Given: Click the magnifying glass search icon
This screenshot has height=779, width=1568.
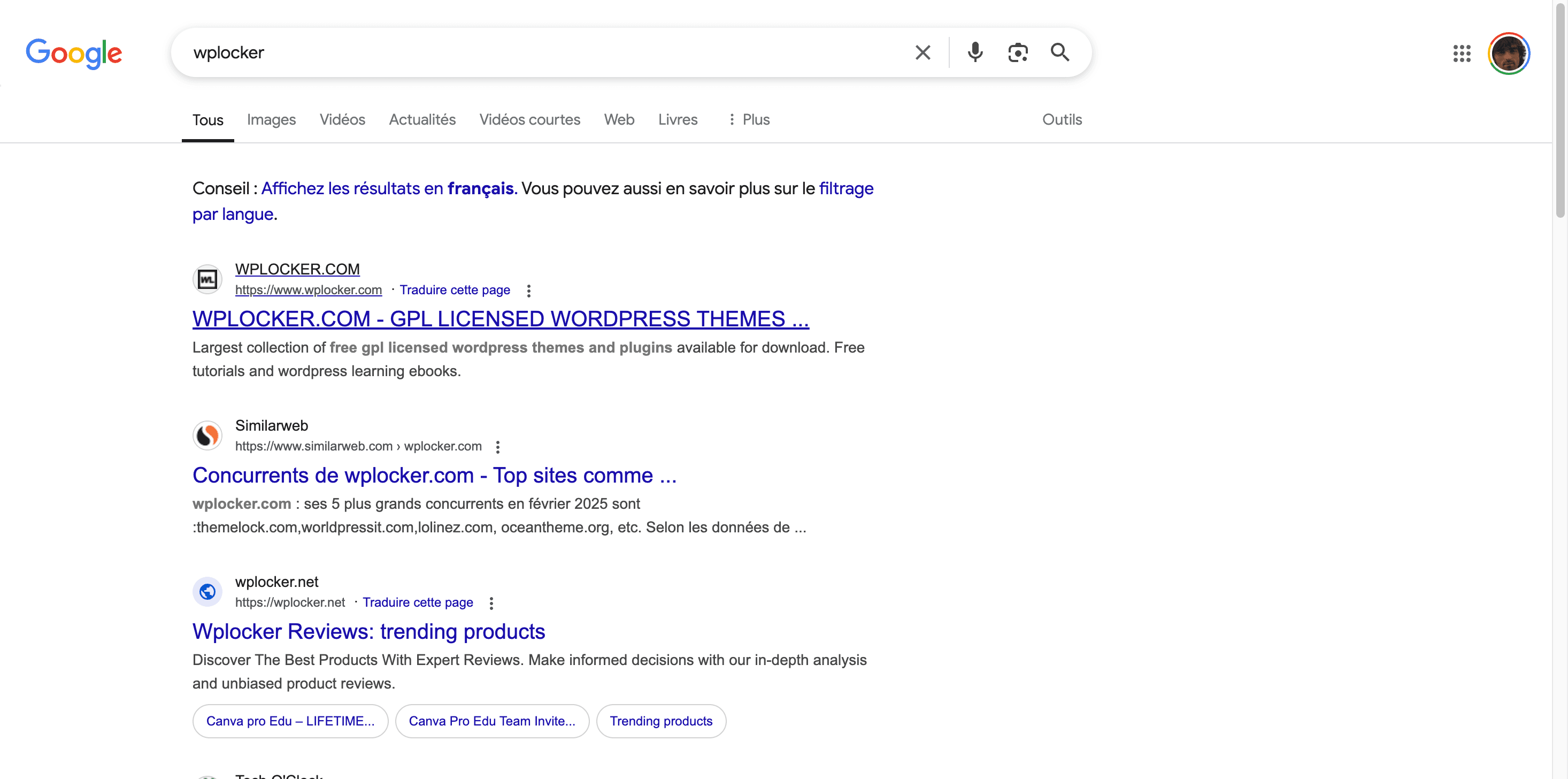Looking at the screenshot, I should coord(1060,52).
